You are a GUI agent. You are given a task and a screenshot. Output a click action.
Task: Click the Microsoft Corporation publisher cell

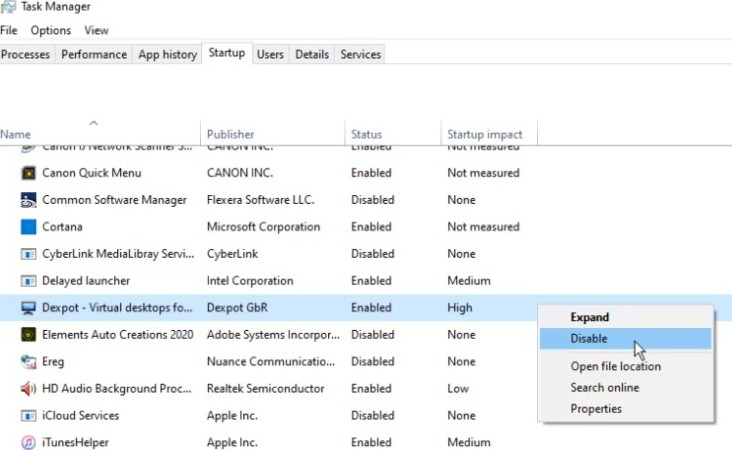click(263, 227)
